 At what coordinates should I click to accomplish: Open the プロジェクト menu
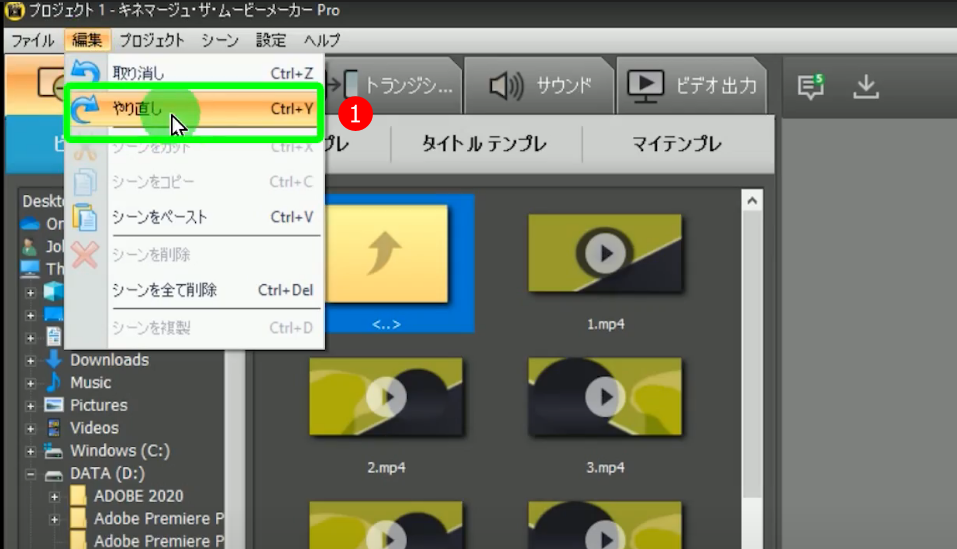point(151,40)
